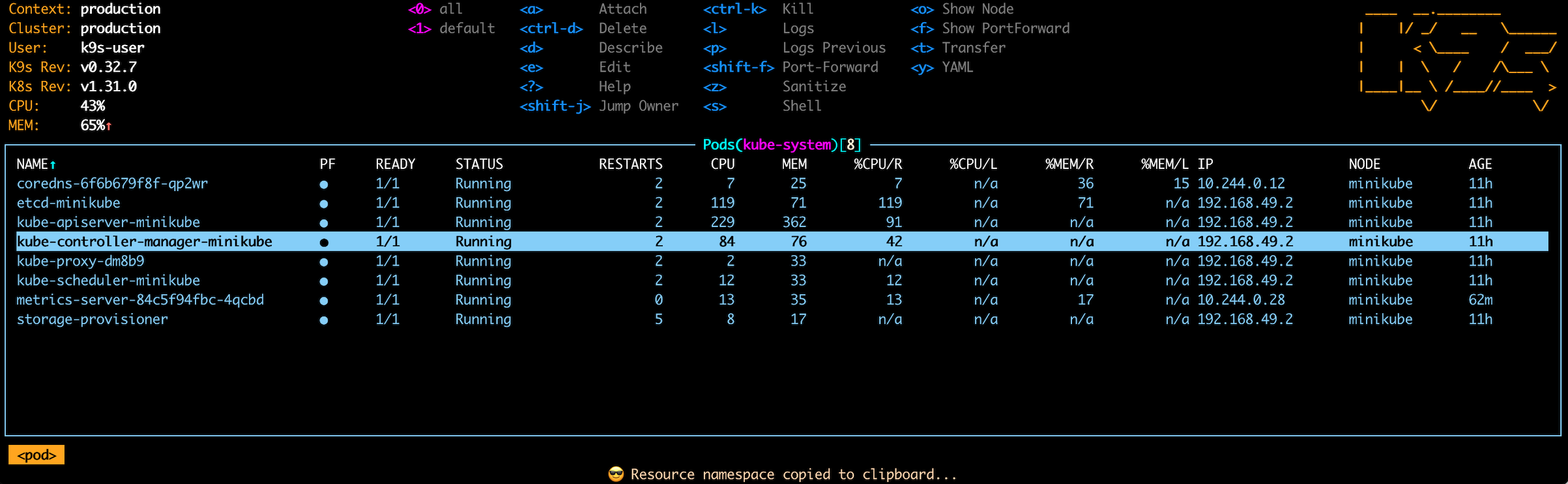Select the <0> all namespace shortcut
1568x484 pixels.
(x=435, y=9)
